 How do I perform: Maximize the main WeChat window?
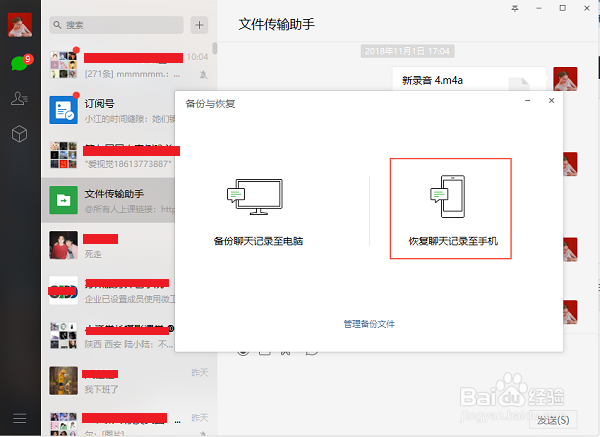tap(562, 8)
